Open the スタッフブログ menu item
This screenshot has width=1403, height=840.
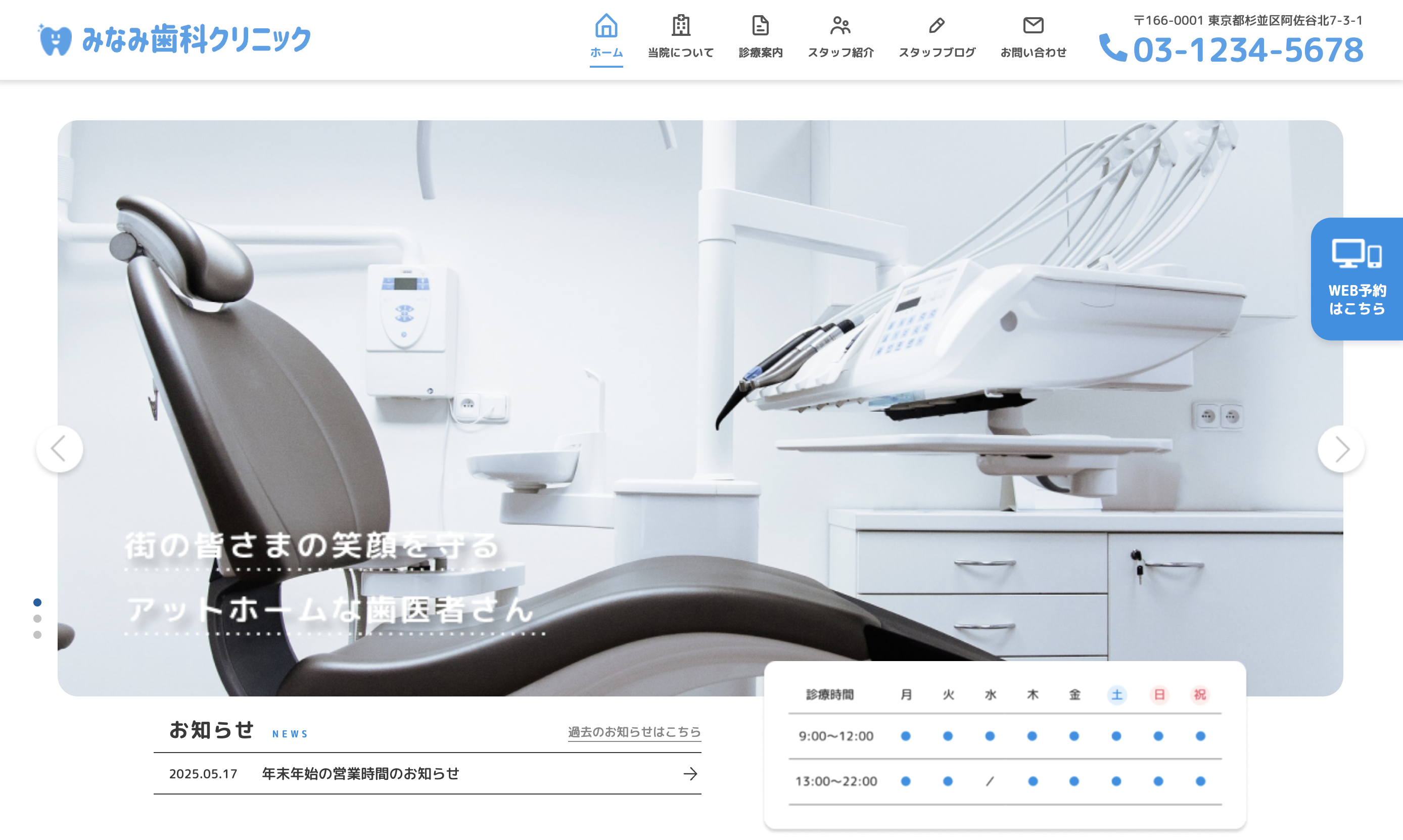point(937,53)
